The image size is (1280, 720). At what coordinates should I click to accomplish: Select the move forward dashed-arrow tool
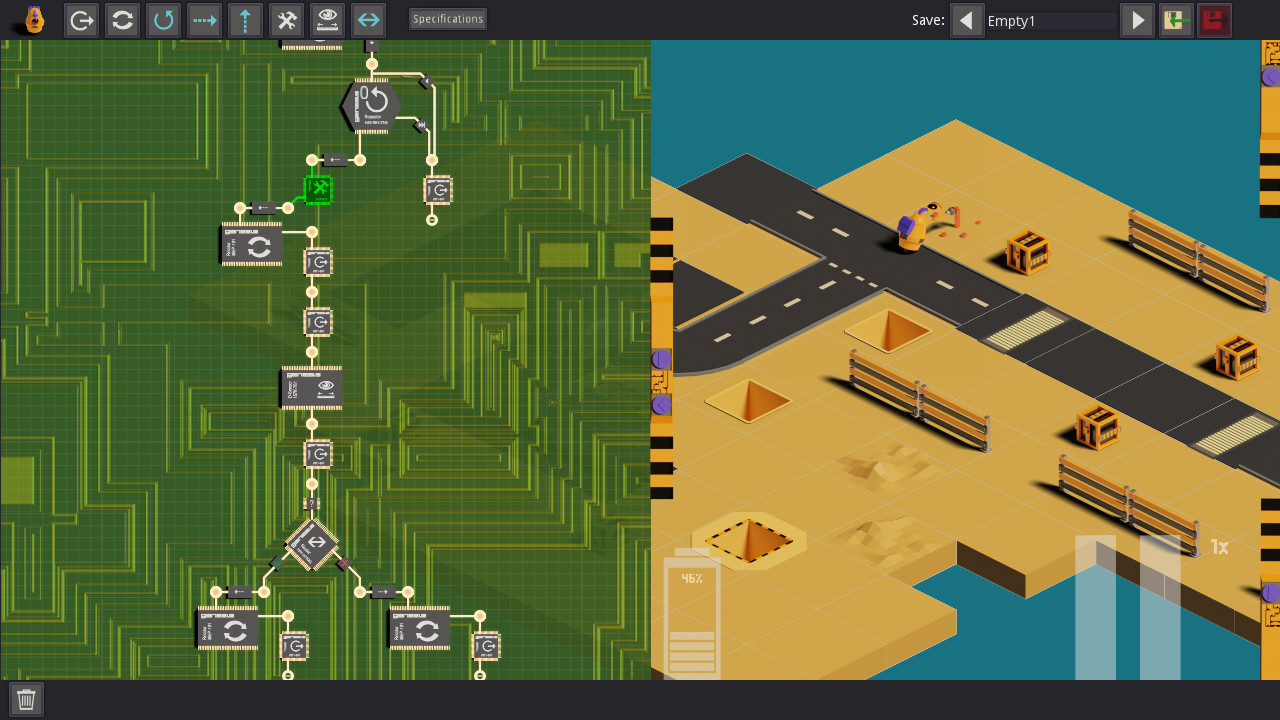coord(204,19)
